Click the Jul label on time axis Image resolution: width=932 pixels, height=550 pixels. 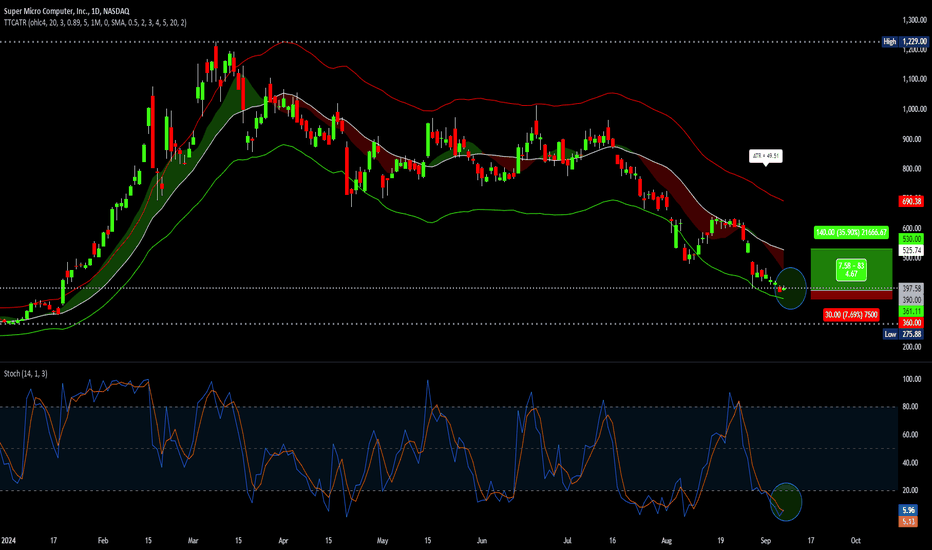click(x=568, y=540)
